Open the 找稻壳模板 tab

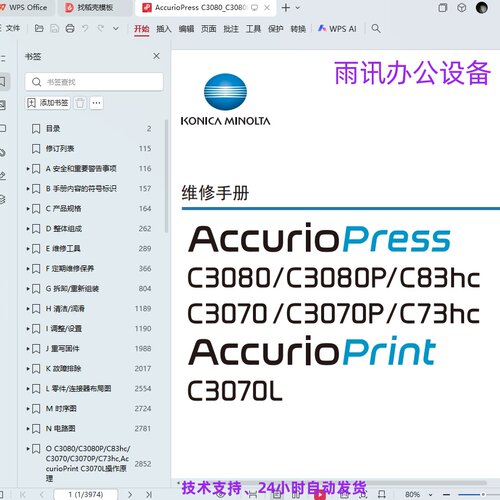95,7
